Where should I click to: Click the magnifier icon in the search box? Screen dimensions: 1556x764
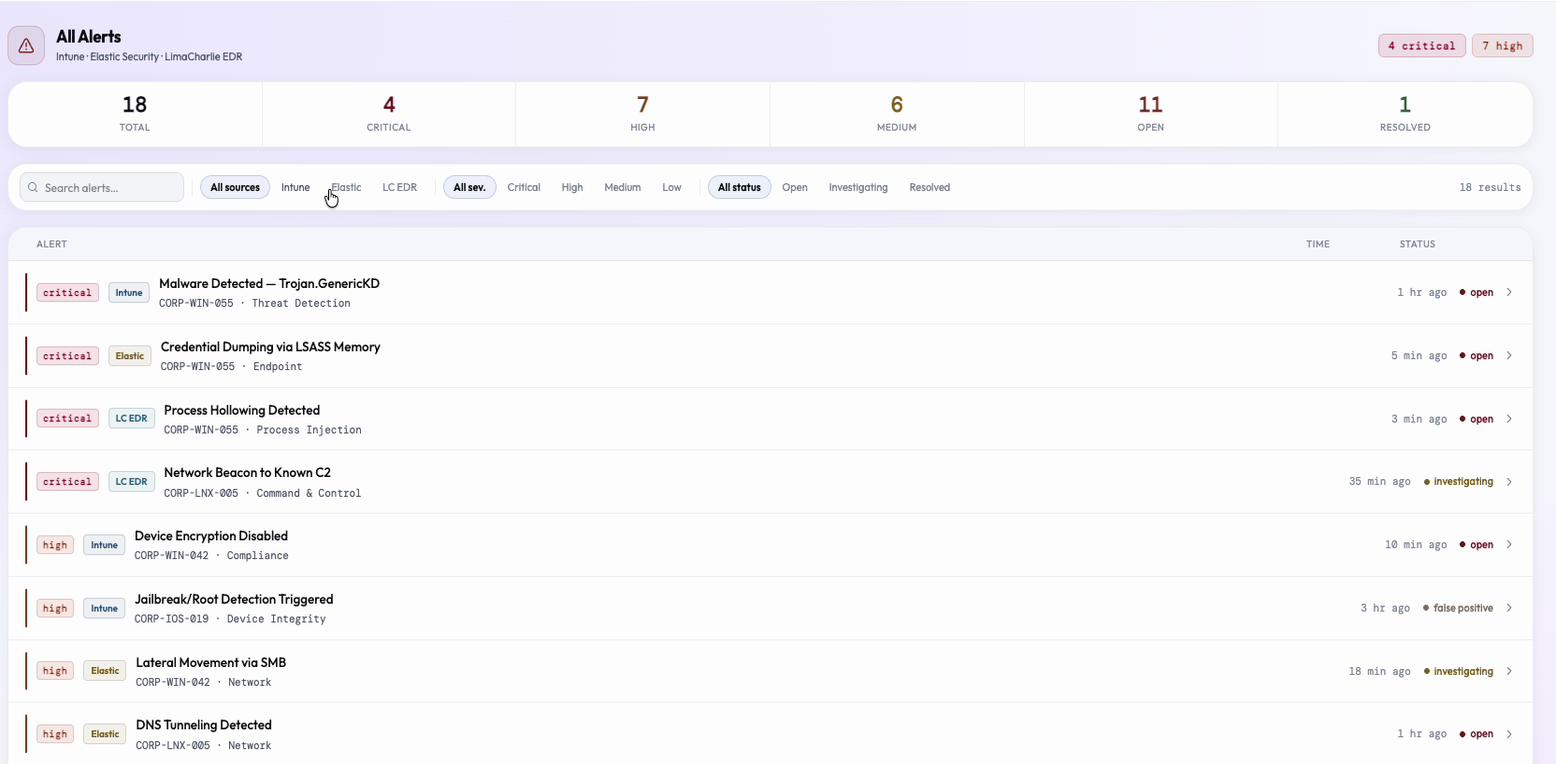click(33, 188)
